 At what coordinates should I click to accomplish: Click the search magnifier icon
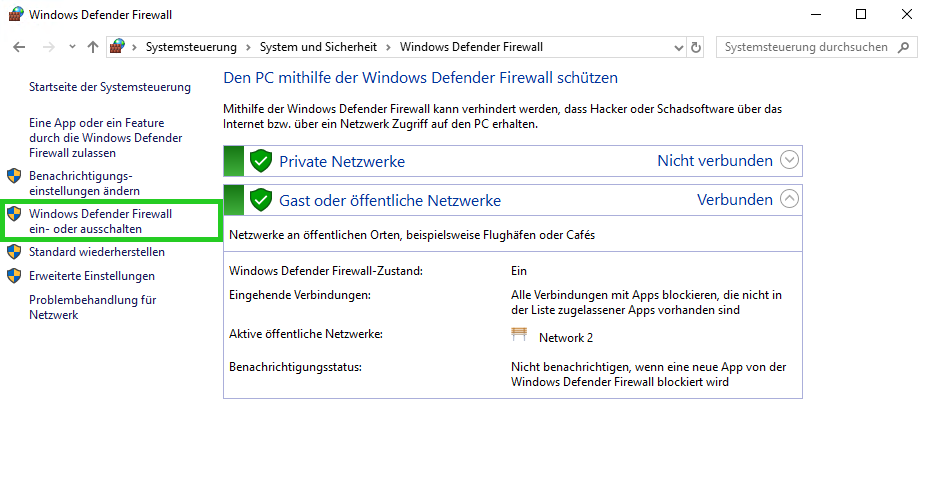point(903,47)
